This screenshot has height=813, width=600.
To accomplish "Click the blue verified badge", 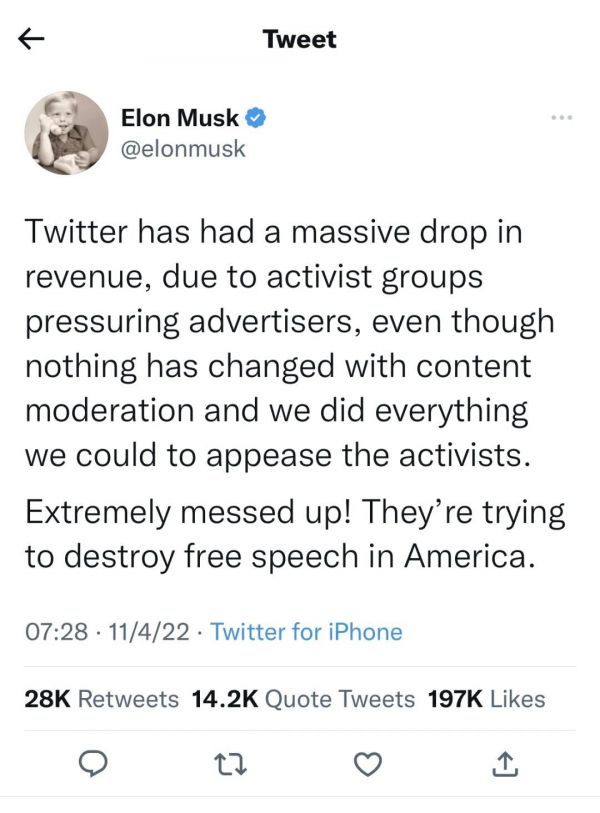I will [255, 118].
